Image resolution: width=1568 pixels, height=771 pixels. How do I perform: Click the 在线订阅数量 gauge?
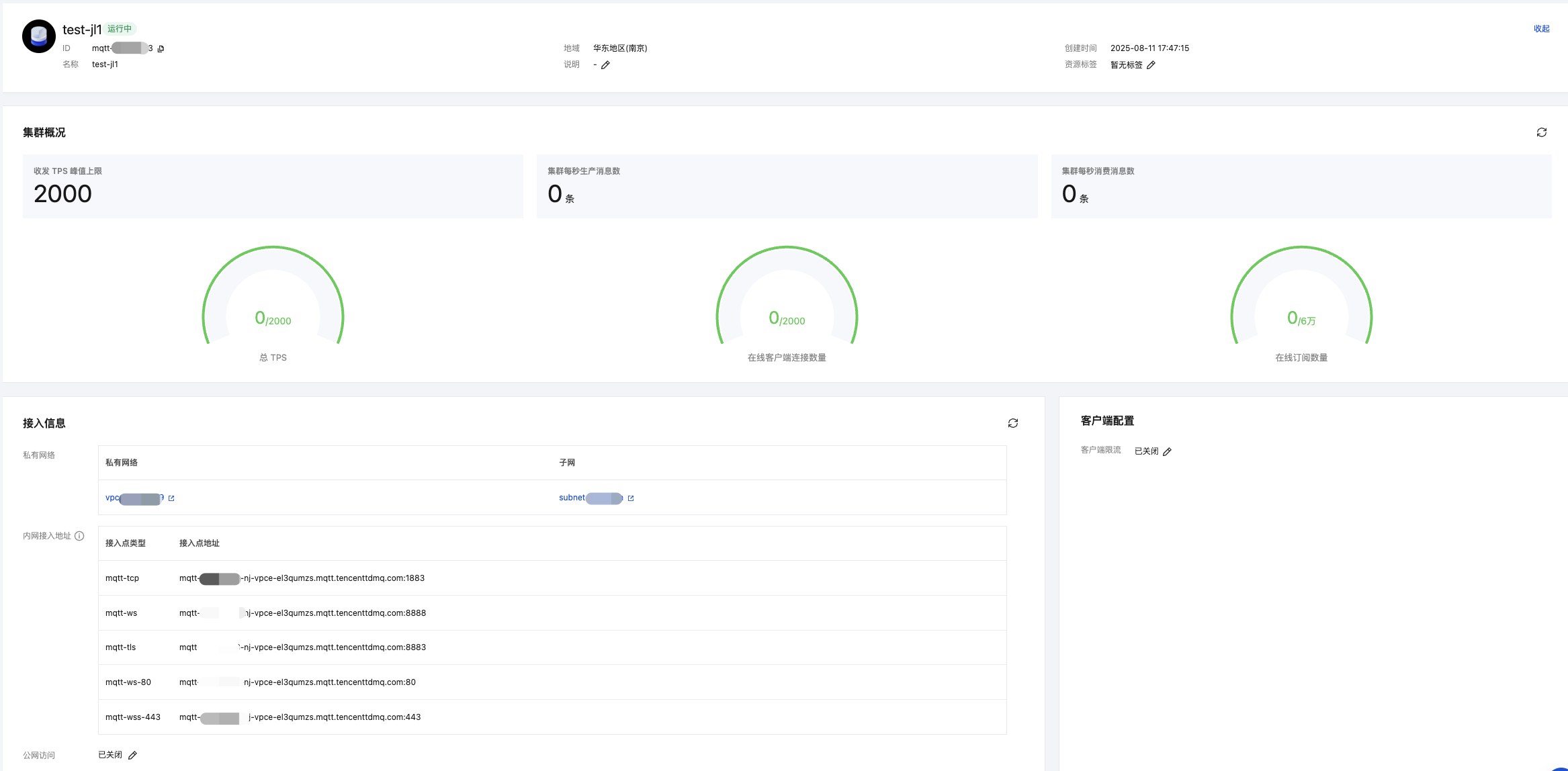pyautogui.click(x=1301, y=302)
